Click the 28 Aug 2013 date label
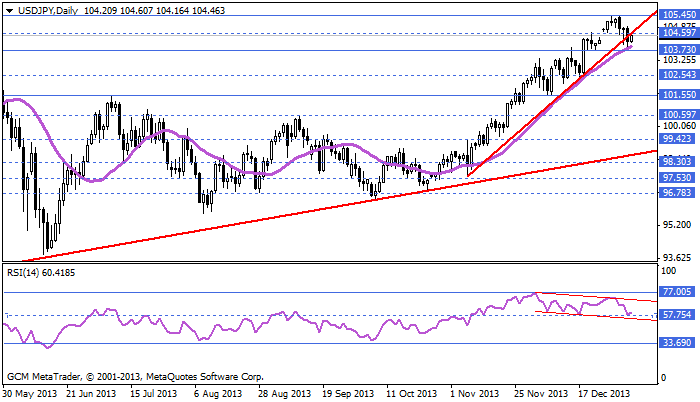700x402 pixels. tap(284, 394)
